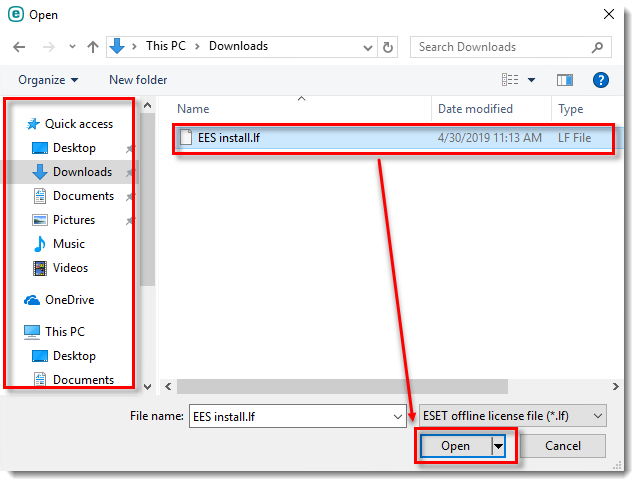The height and width of the screenshot is (486, 639).
Task: Select Quick access in the navigation pane
Action: (x=79, y=124)
